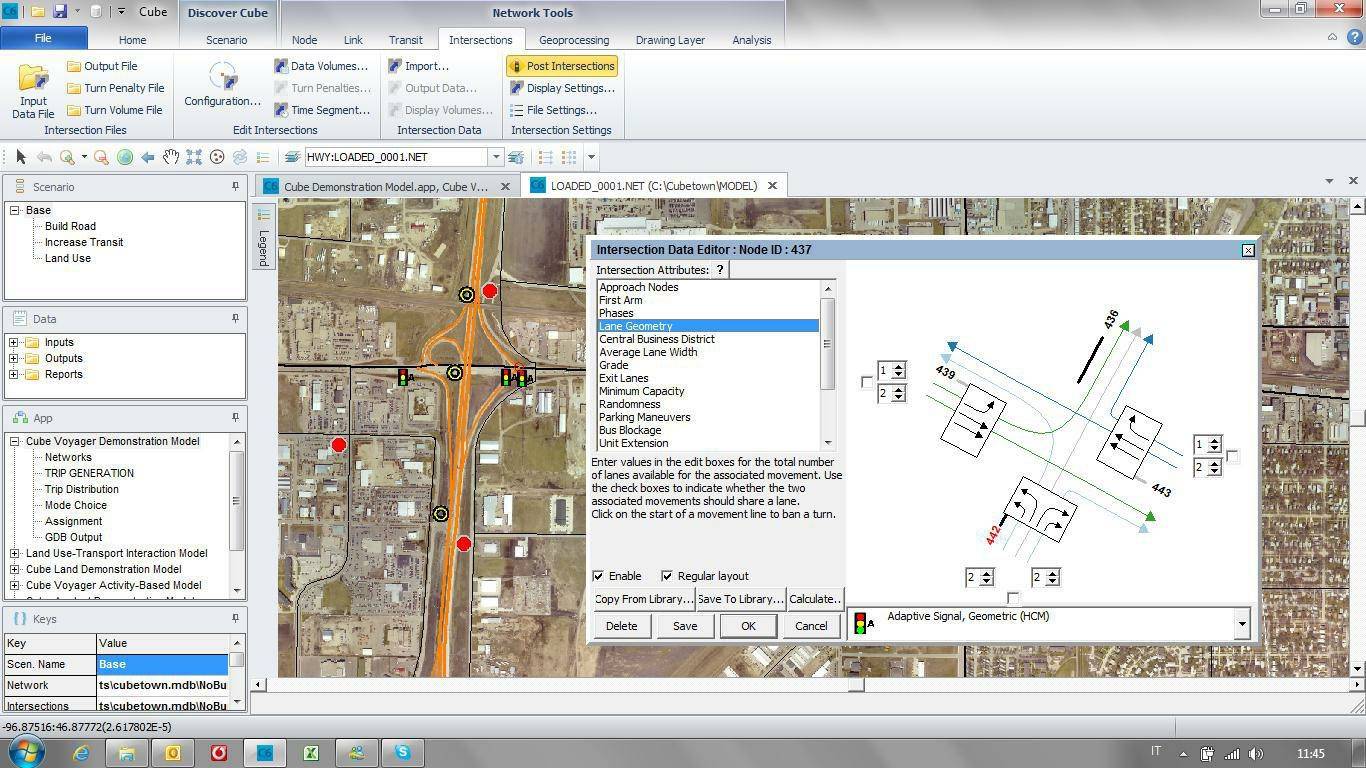Image resolution: width=1366 pixels, height=768 pixels.
Task: Click the Turn Volume File item
Action: pos(114,110)
